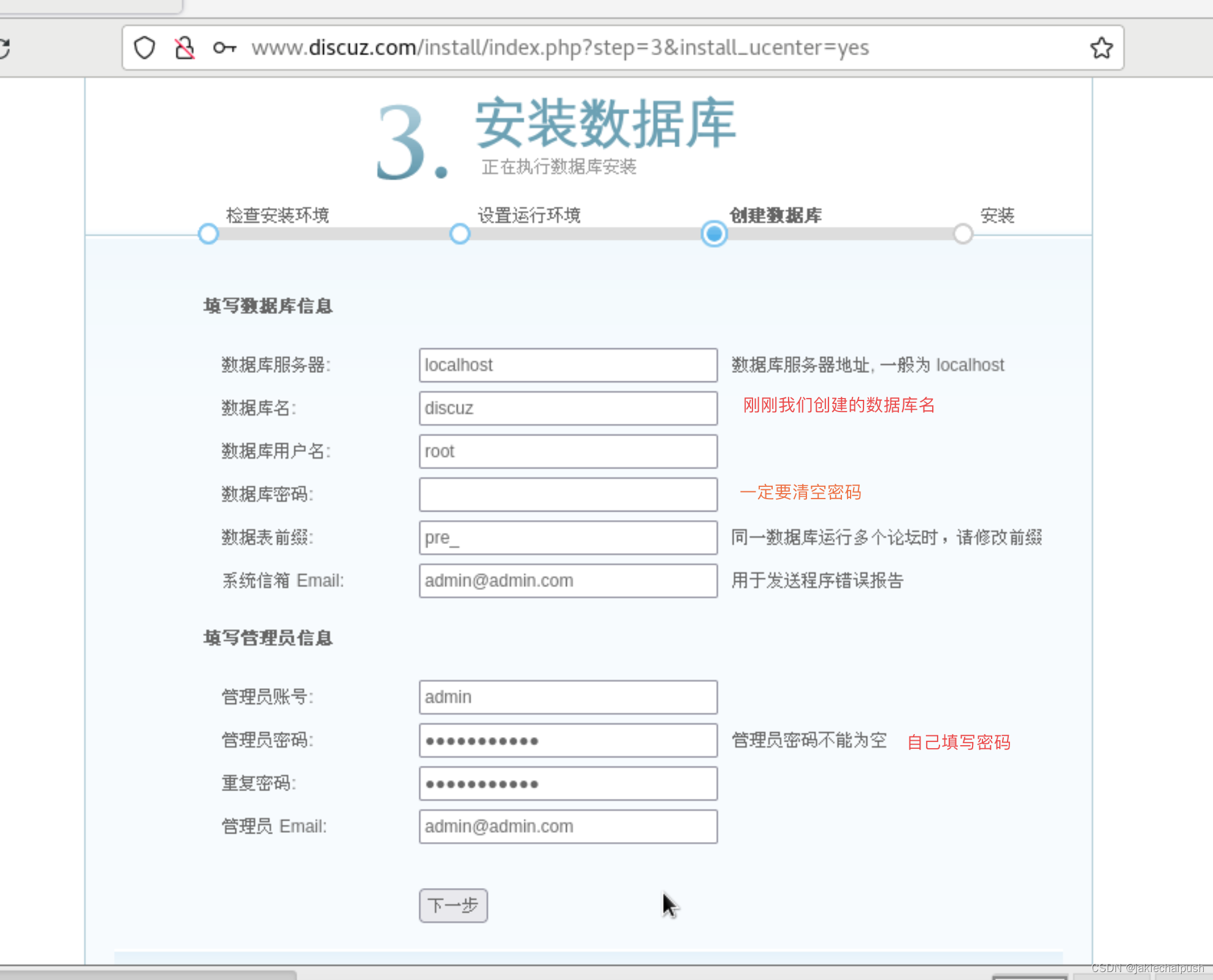Click the database username field with root

(568, 451)
